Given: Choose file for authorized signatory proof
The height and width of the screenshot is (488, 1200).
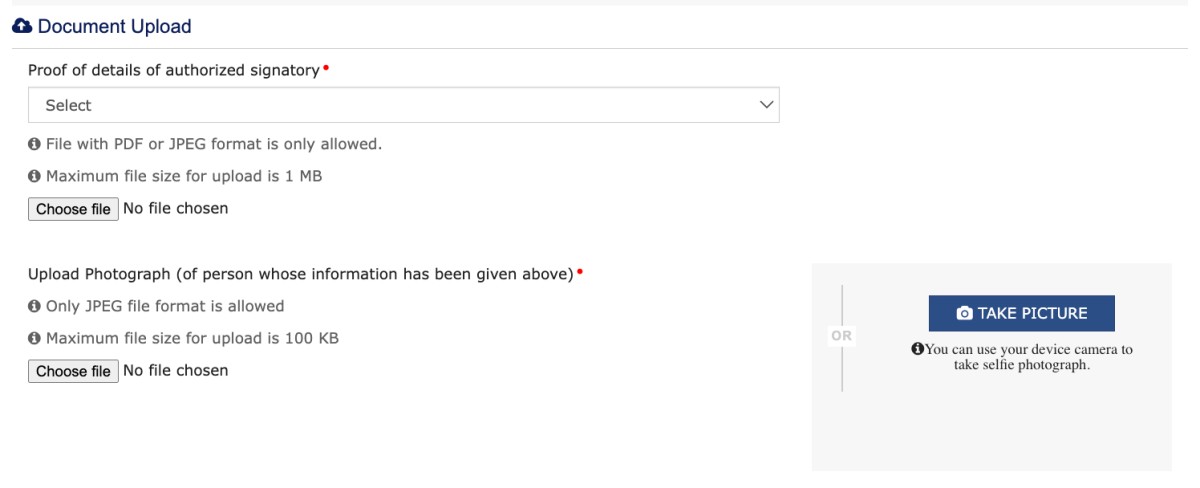Looking at the screenshot, I should tap(73, 209).
